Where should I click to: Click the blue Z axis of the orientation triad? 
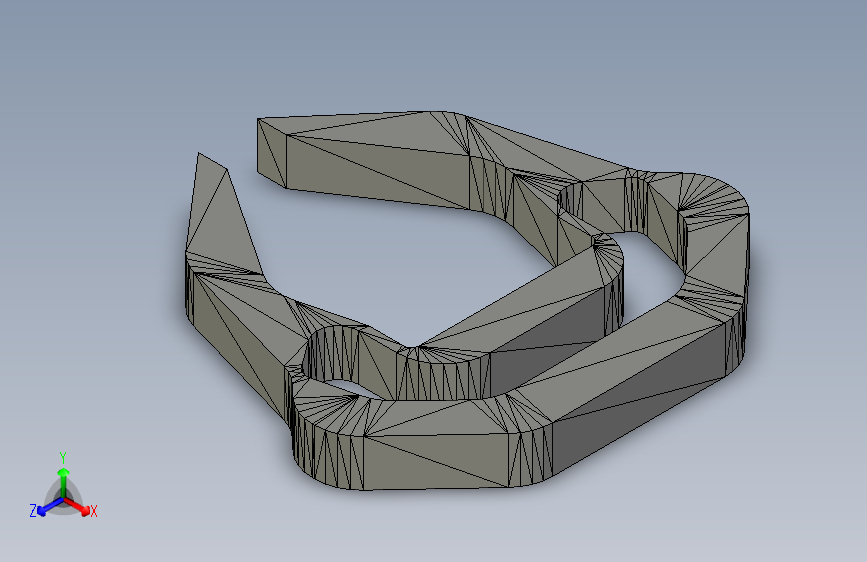(x=50, y=506)
